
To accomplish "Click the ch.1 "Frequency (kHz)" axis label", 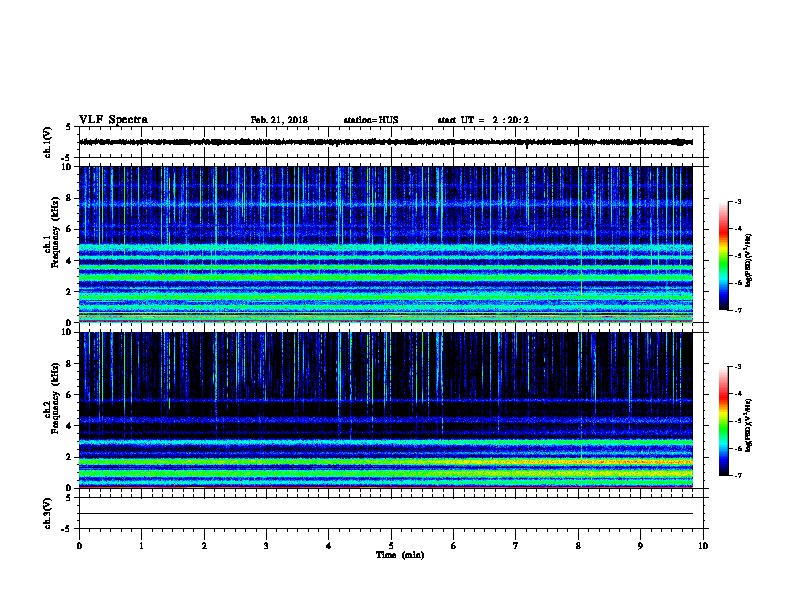I will pos(55,232).
